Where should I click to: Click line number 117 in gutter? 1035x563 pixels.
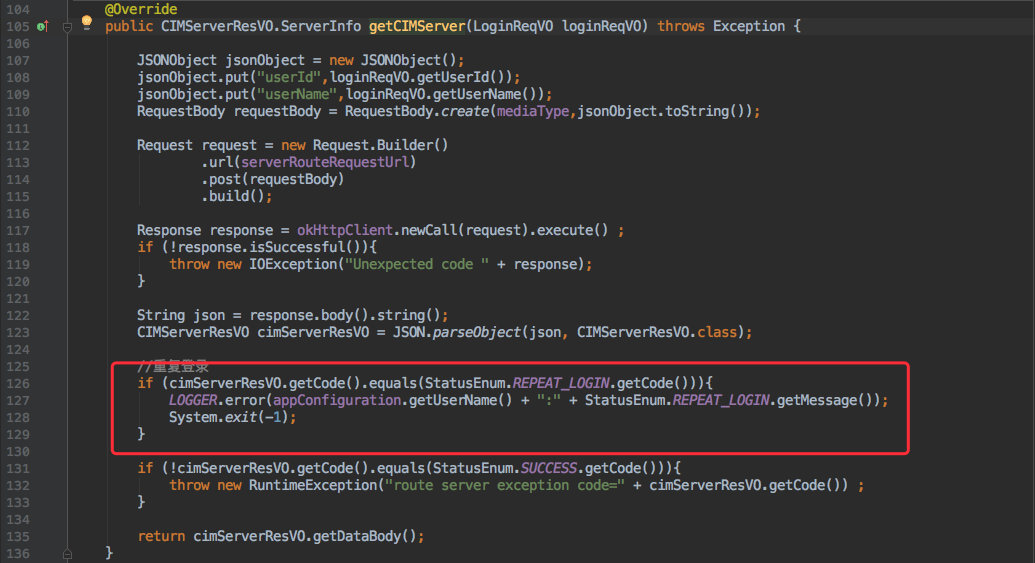18,230
